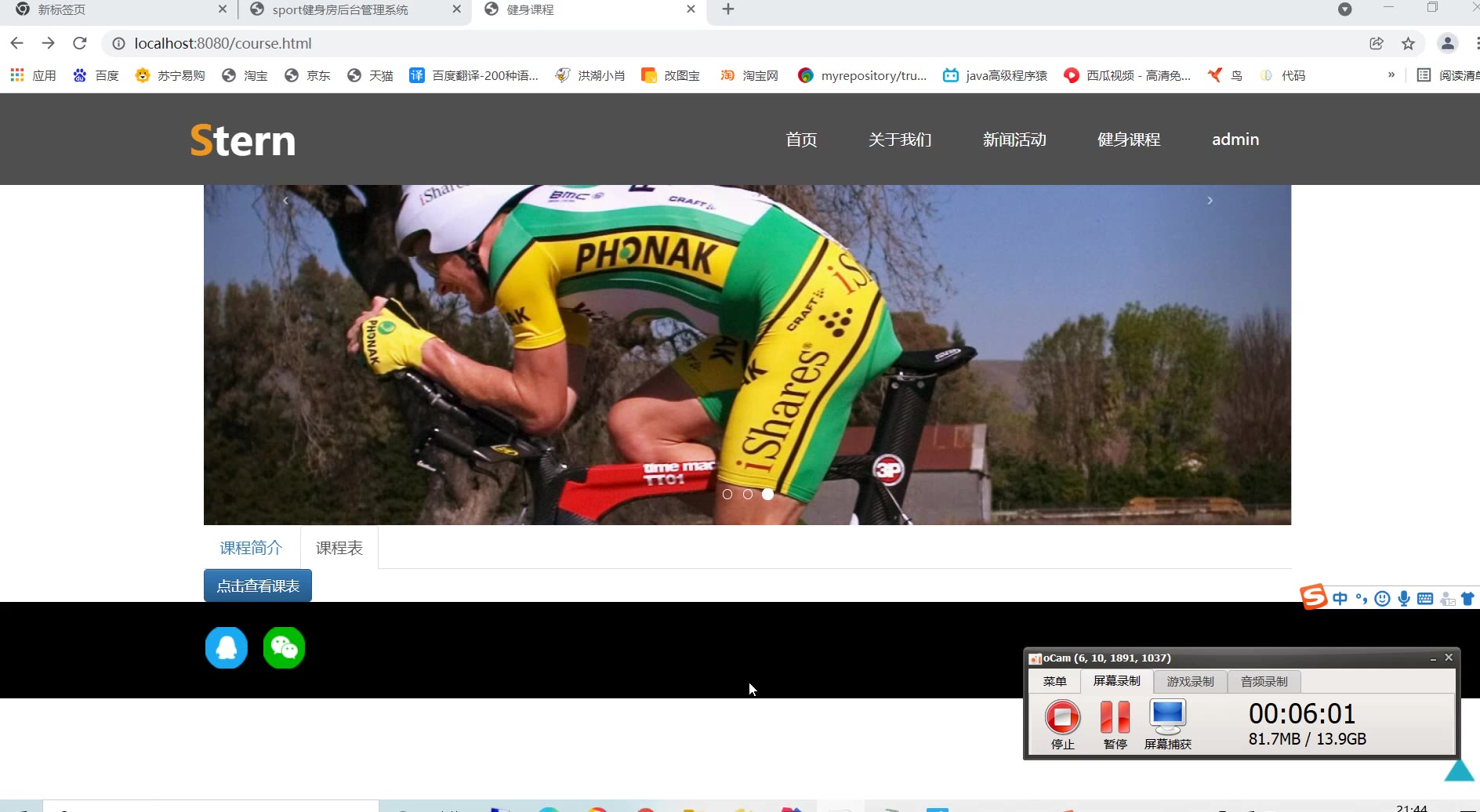
Task: Open the 应用 apps bookmark
Action: (x=33, y=75)
